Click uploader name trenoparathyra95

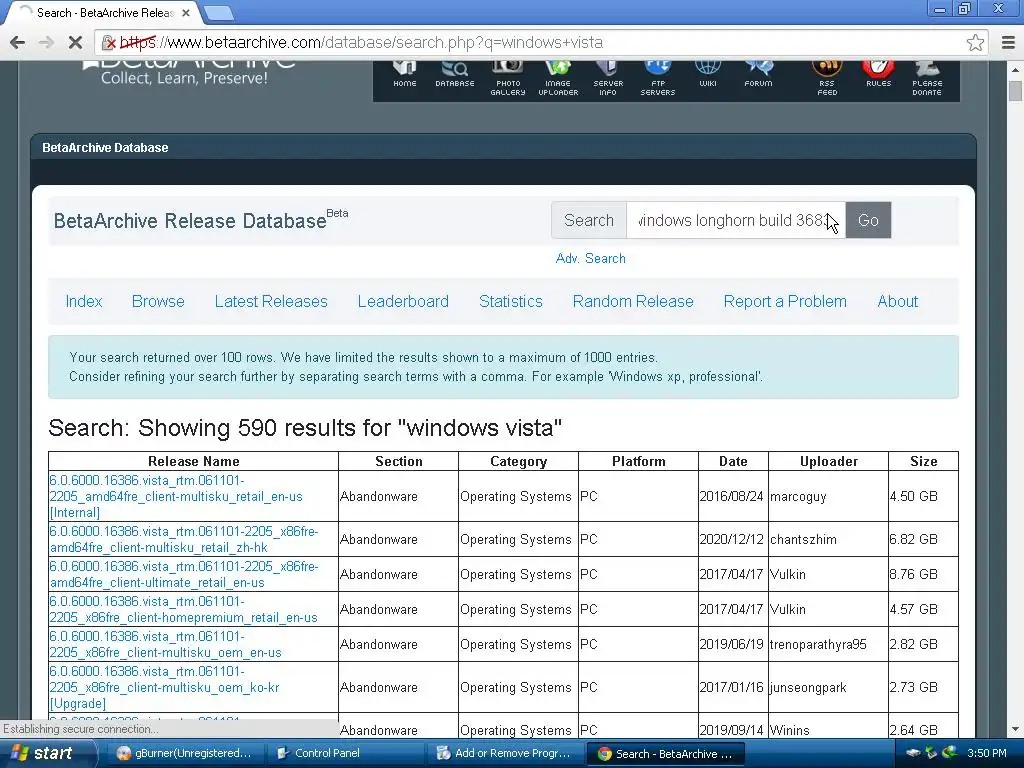tap(818, 645)
